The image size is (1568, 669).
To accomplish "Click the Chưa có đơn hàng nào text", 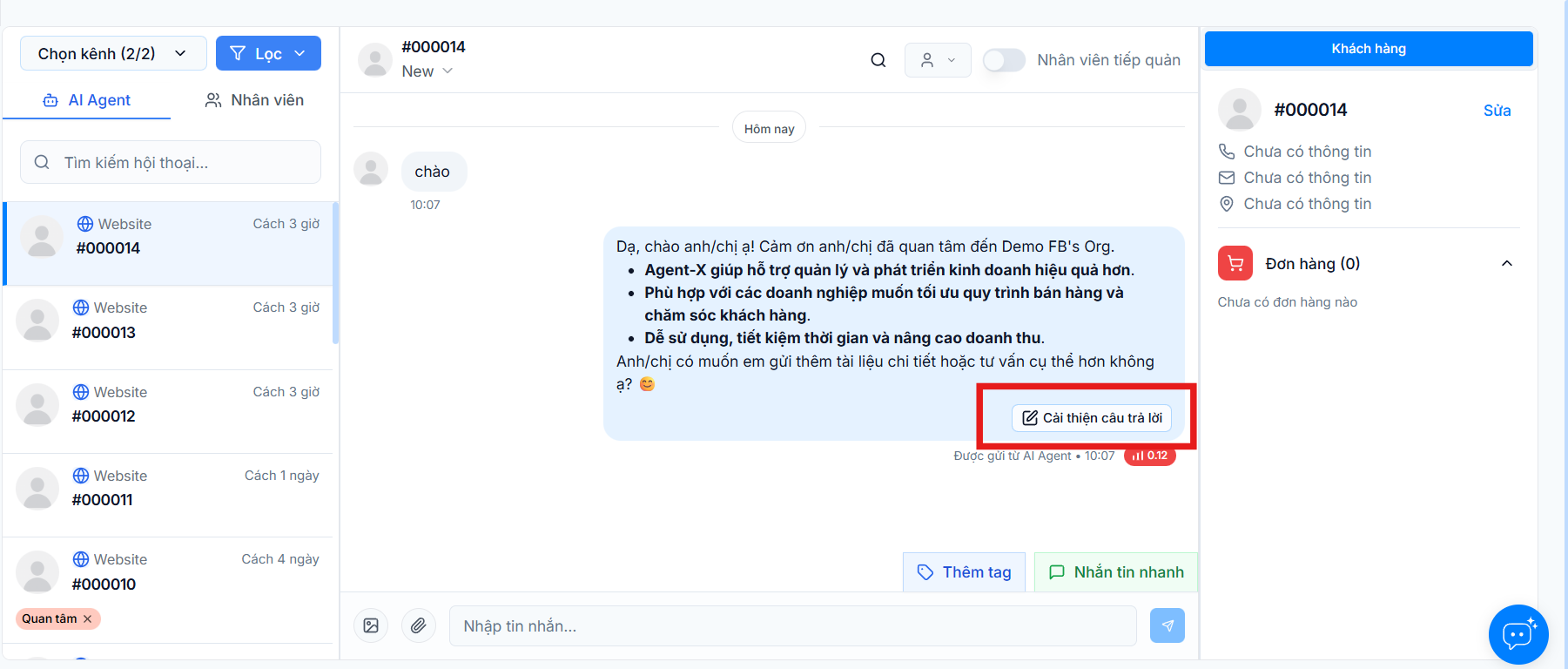I will [1288, 302].
